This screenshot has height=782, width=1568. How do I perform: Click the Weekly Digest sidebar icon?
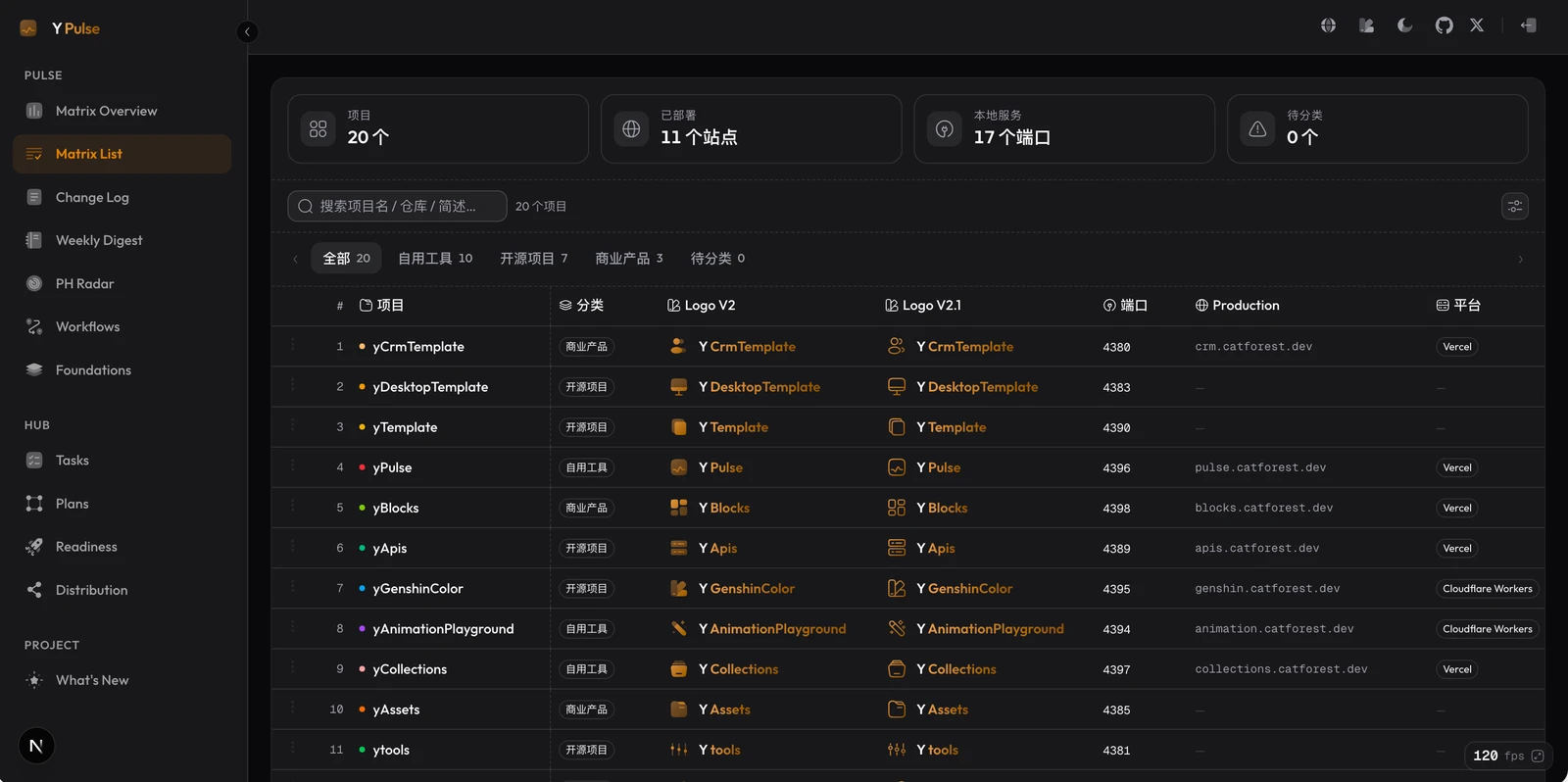click(34, 240)
